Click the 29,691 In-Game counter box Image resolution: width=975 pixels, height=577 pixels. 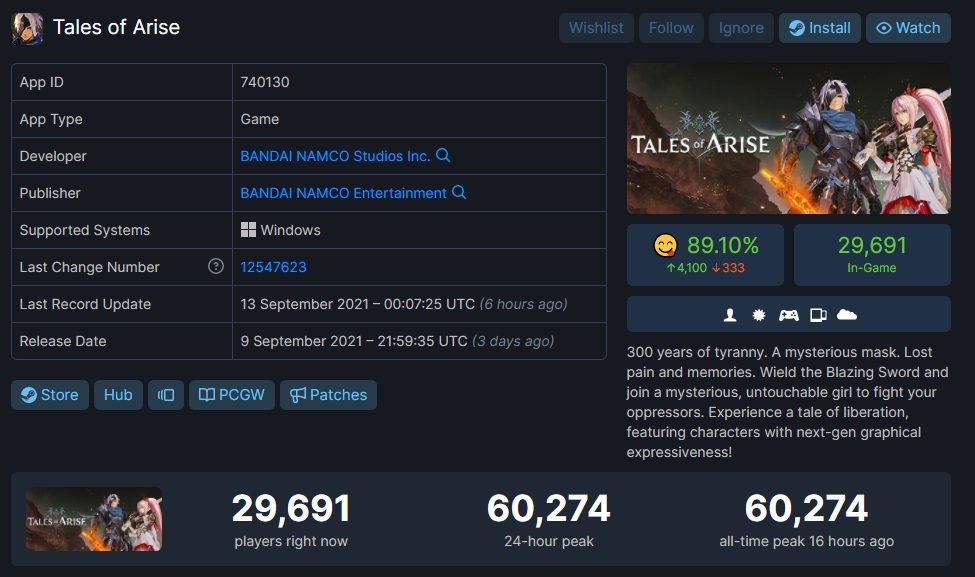pyautogui.click(x=872, y=255)
